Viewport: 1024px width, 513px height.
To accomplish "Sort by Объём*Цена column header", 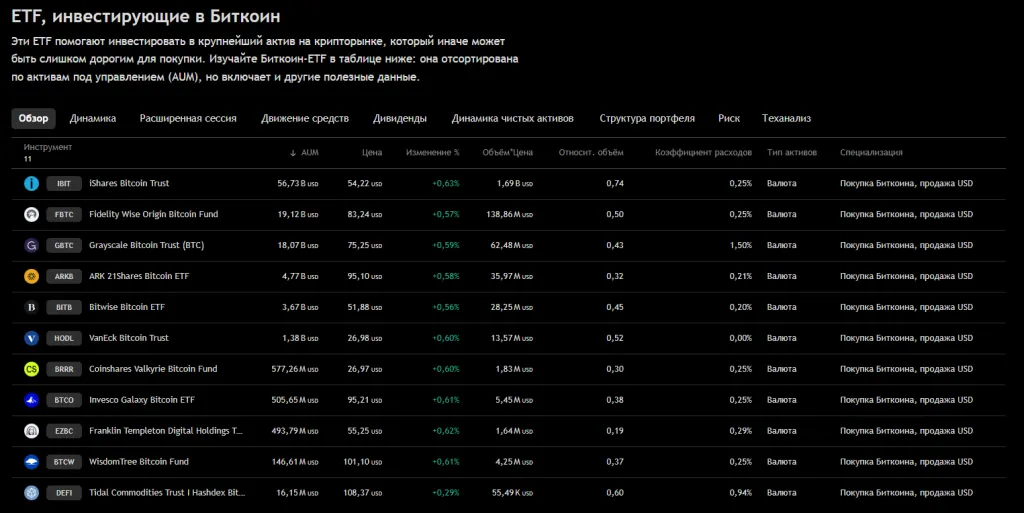I will pos(507,153).
